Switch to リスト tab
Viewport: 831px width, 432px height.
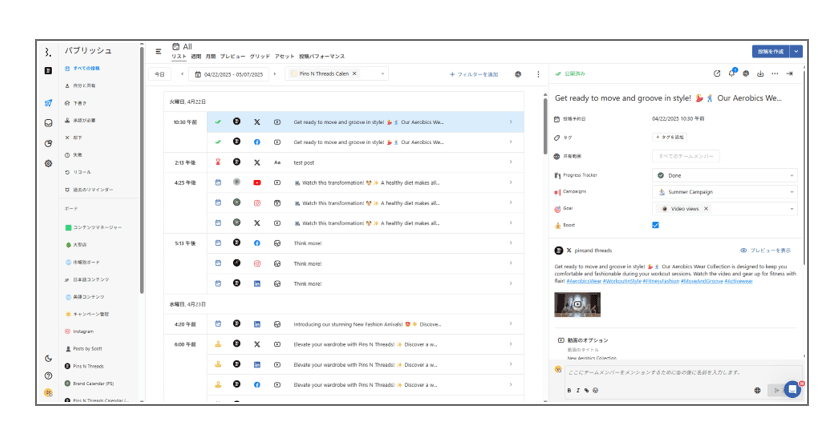pos(179,56)
